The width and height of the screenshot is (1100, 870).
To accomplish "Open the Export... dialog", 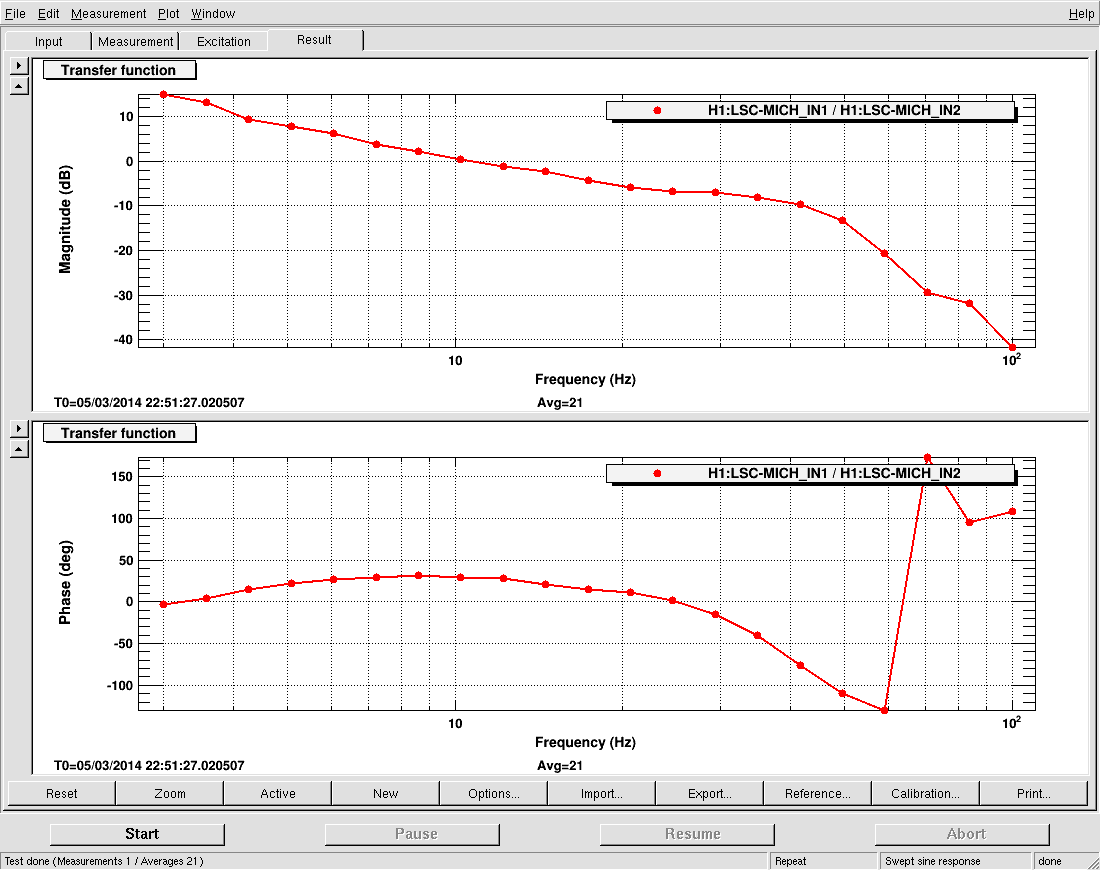I will tap(710, 794).
